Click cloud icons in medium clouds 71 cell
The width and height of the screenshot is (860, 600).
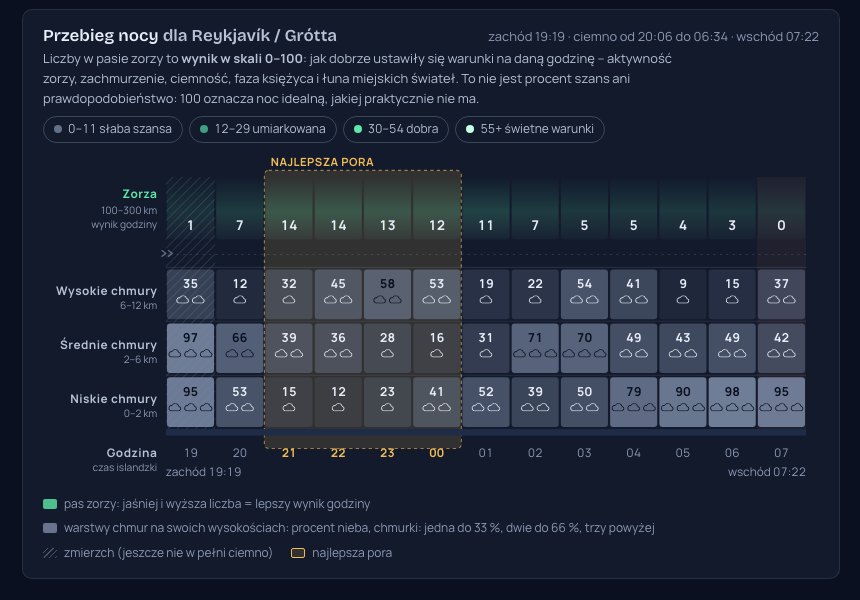pyautogui.click(x=535, y=354)
